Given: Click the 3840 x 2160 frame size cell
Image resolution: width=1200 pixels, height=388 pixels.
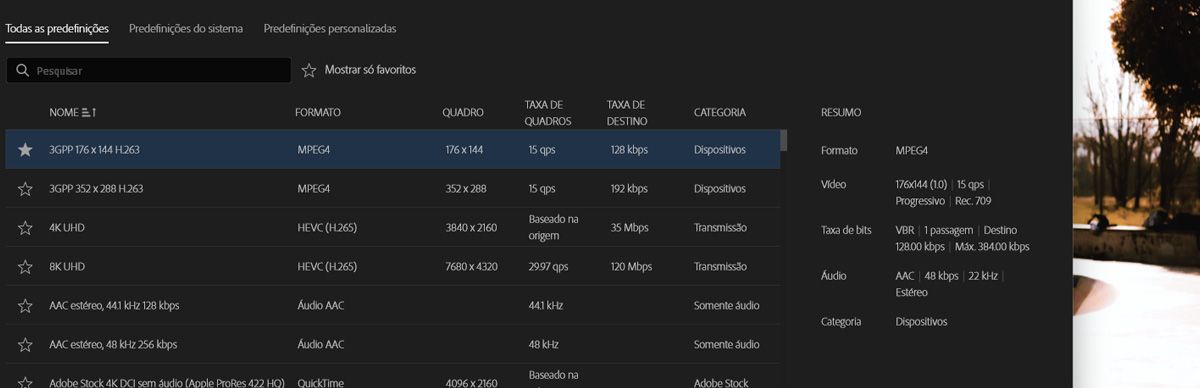Looking at the screenshot, I should tap(470, 227).
